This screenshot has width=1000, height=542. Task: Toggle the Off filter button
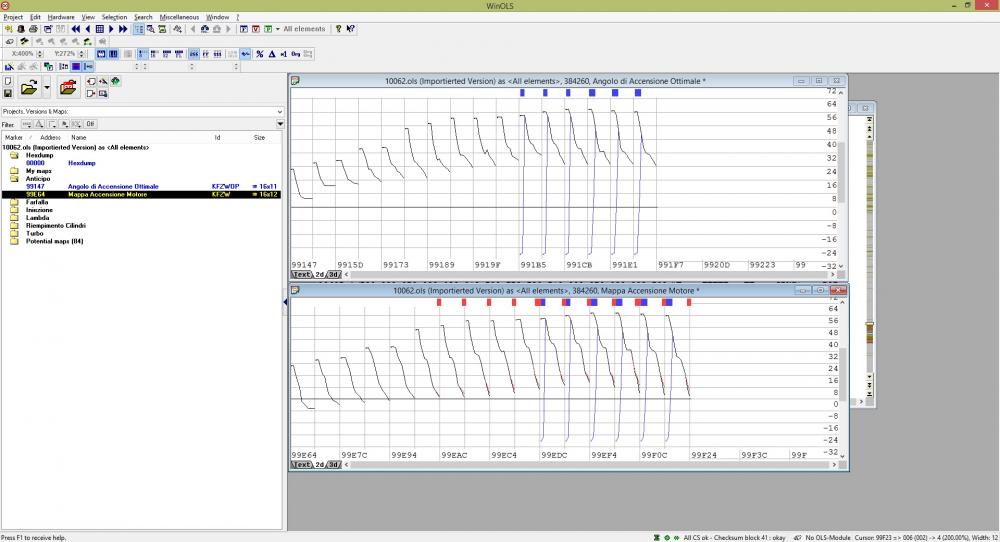pos(90,124)
